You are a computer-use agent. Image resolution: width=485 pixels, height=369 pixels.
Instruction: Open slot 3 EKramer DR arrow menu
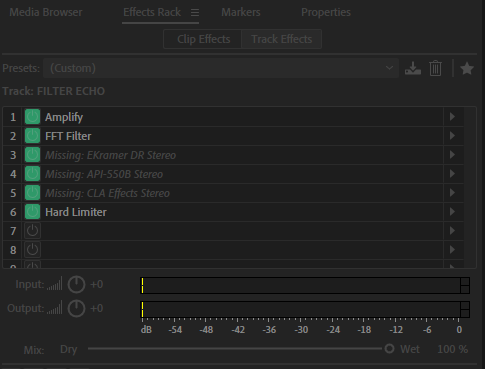coord(452,155)
